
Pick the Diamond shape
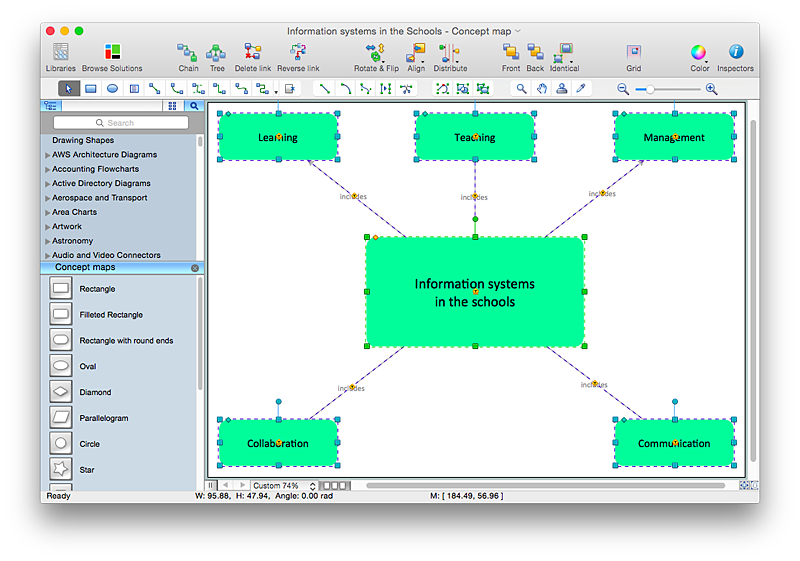pos(61,392)
